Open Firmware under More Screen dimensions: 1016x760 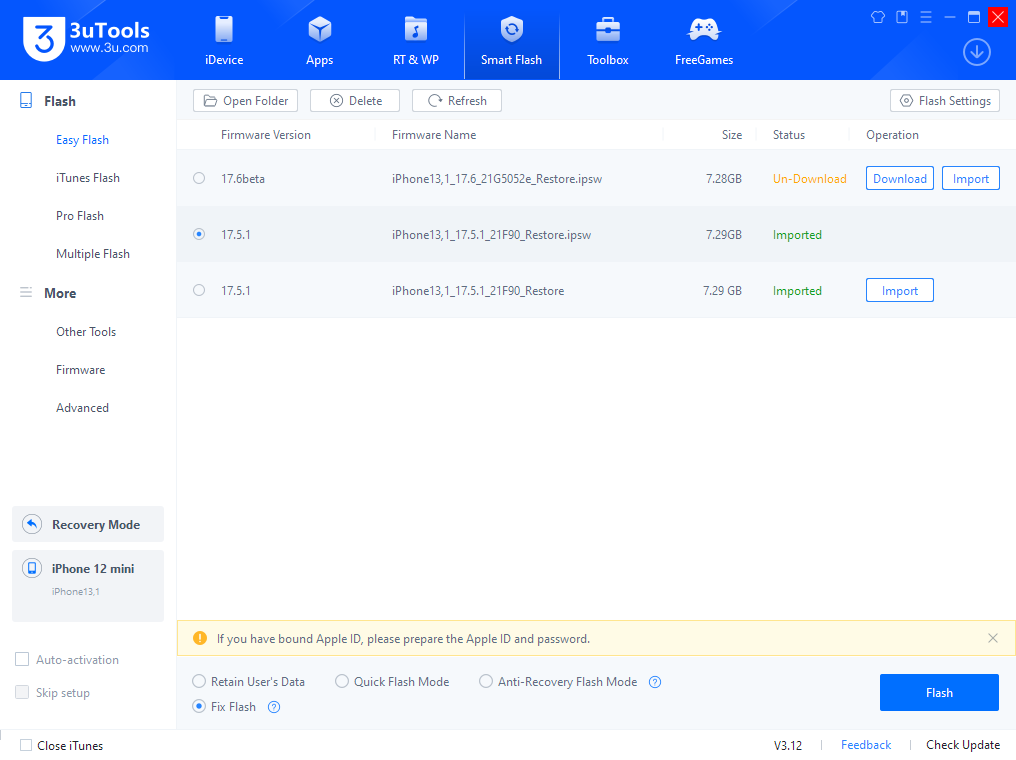click(x=80, y=370)
